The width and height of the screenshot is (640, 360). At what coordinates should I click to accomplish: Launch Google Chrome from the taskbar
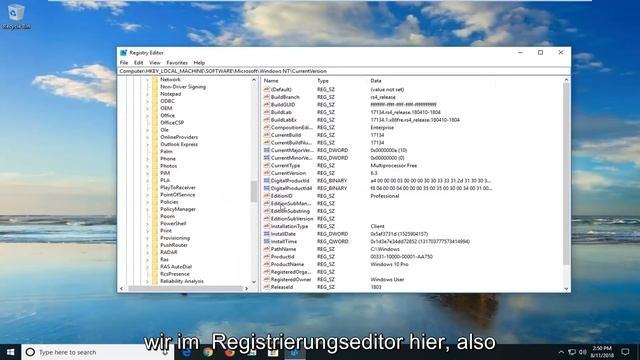pyautogui.click(x=208, y=352)
